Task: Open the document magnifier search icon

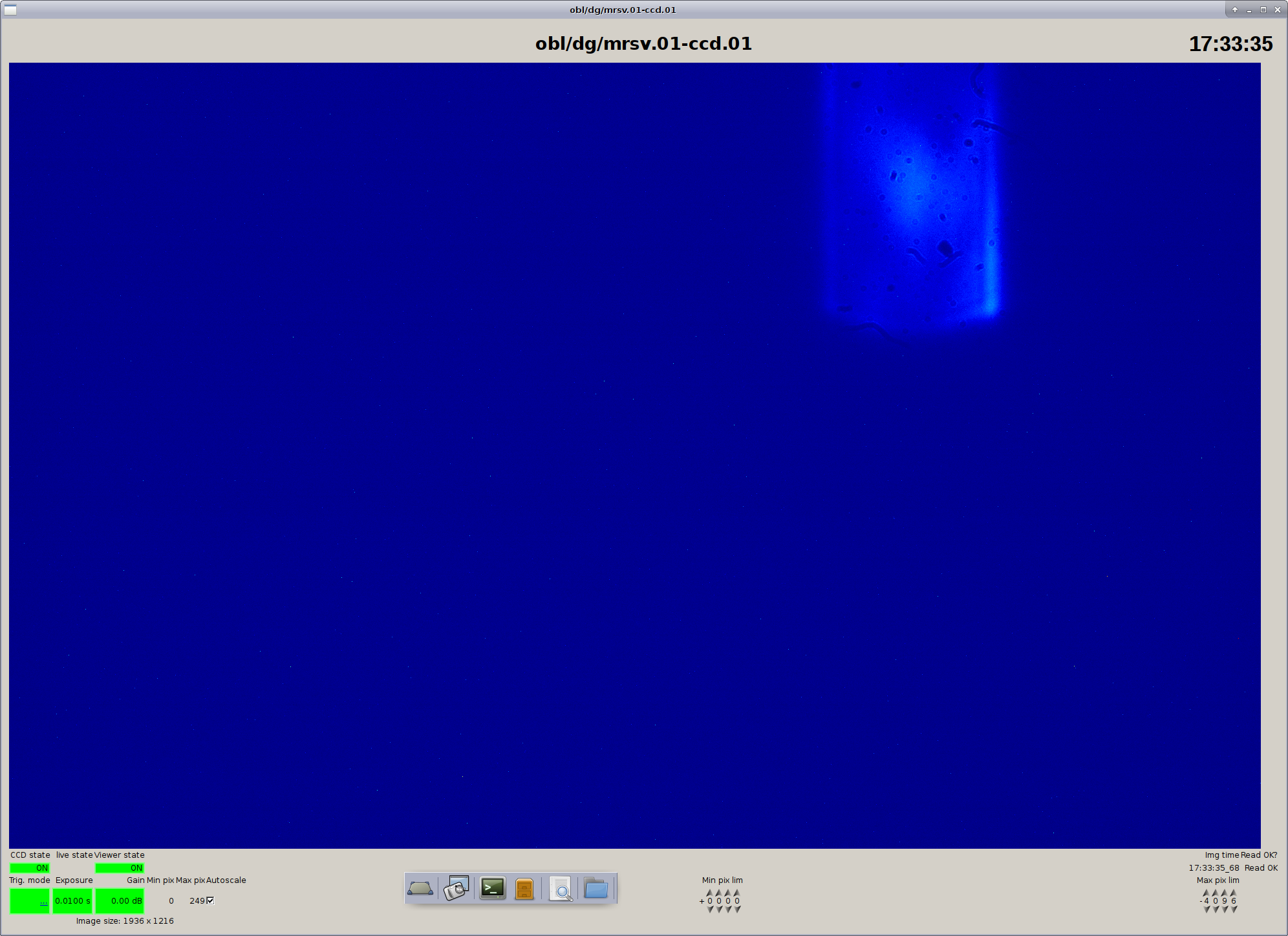Action: tap(561, 889)
